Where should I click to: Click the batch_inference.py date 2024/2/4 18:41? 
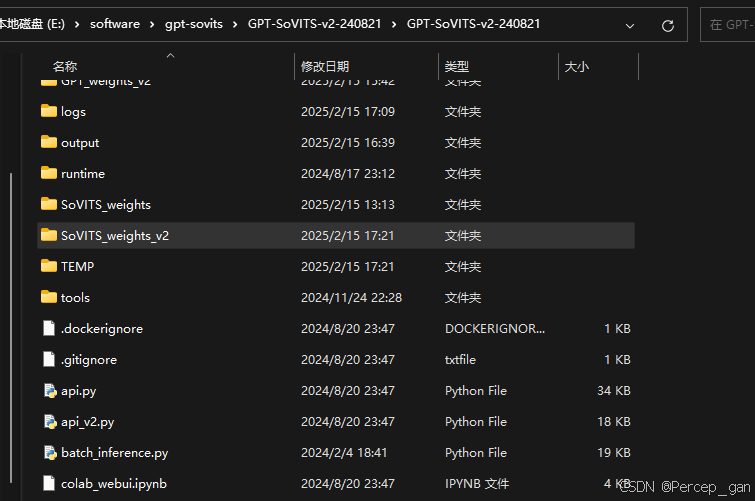(x=344, y=453)
